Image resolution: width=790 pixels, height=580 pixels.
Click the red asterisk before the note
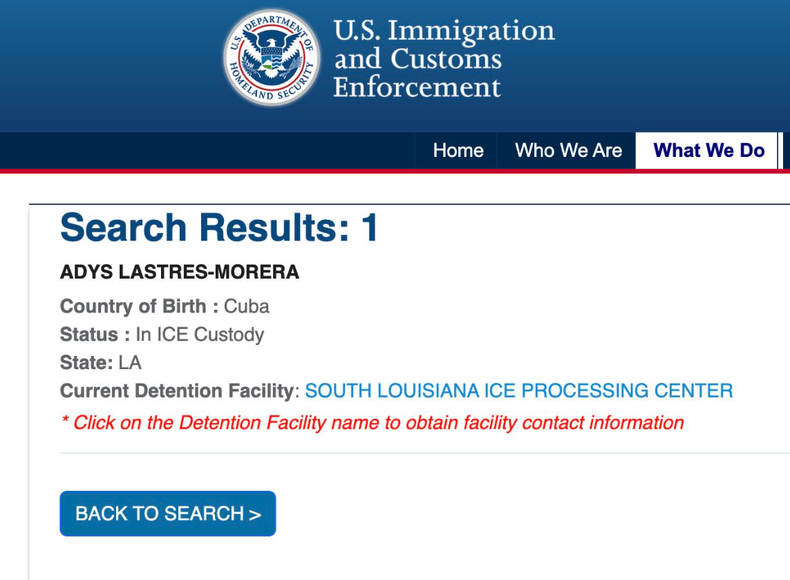pos(65,419)
